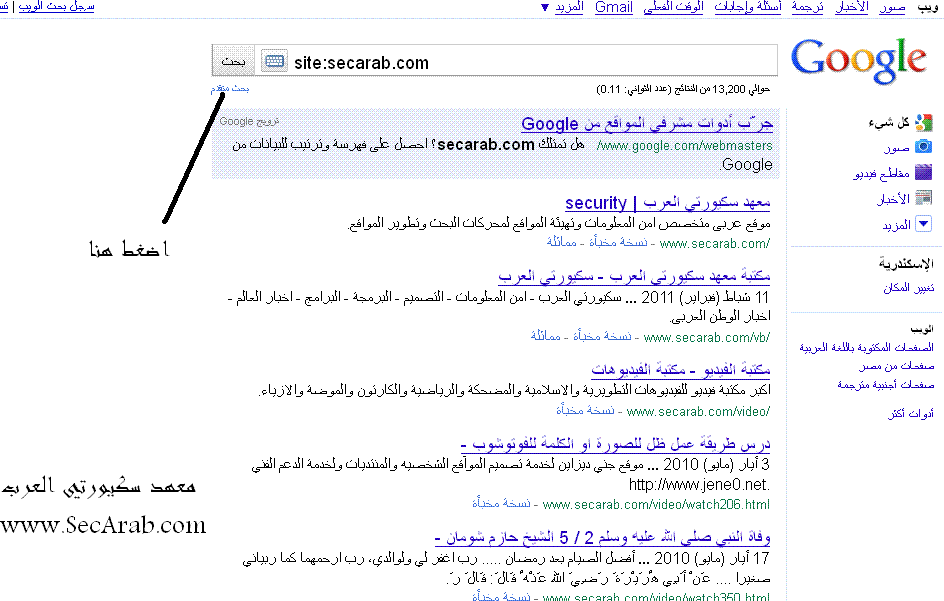This screenshot has height=601, width=944.
Task: Click the 'الإسكندرية' location label
Action: pyautogui.click(x=906, y=263)
